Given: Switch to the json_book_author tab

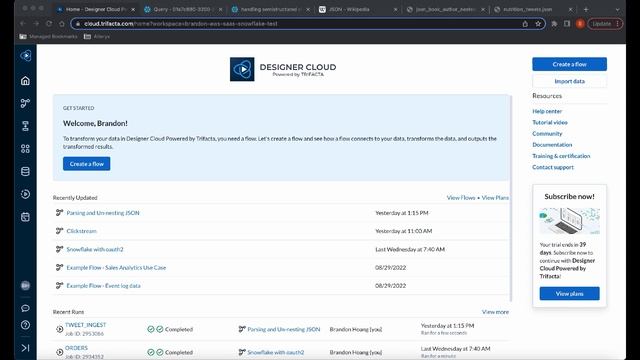Looking at the screenshot, I should pyautogui.click(x=446, y=9).
